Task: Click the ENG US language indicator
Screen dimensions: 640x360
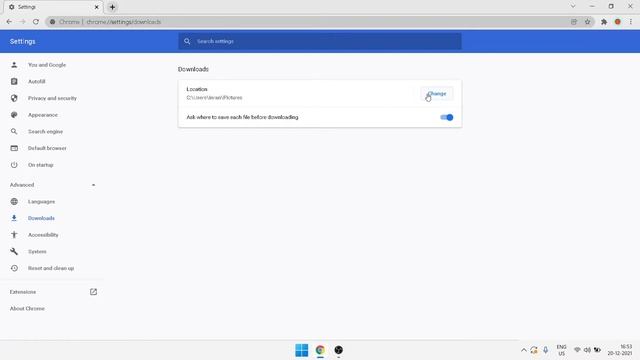Action: [x=561, y=350]
